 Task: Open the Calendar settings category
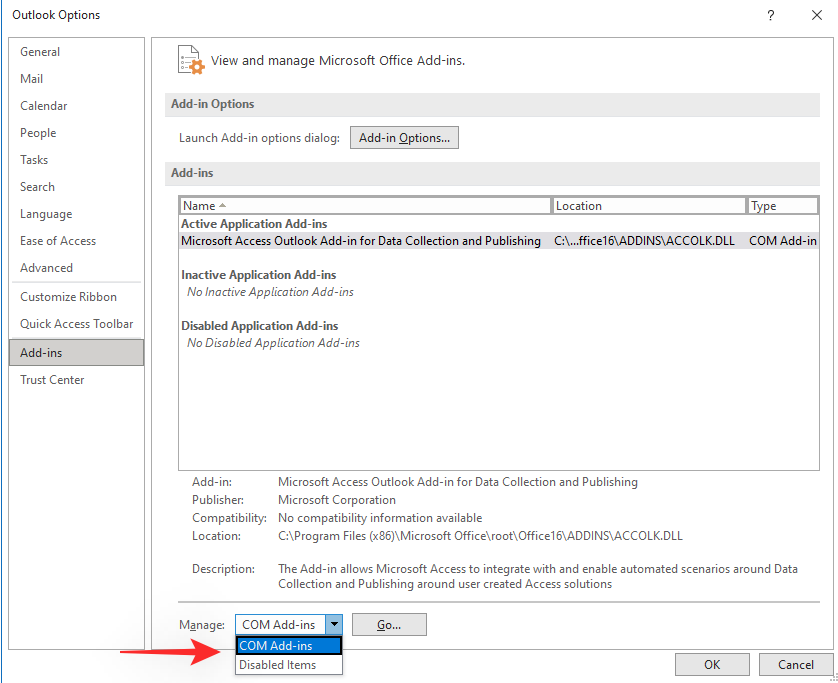tap(44, 106)
